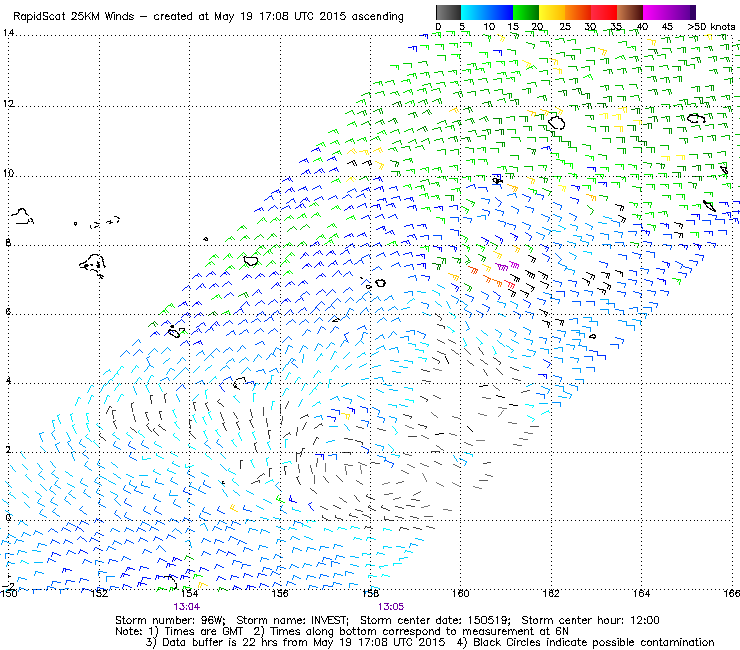Image resolution: width=740 pixels, height=650 pixels.
Task: Click the magenta 40+ knot wind barbs
Action: click(x=507, y=267)
